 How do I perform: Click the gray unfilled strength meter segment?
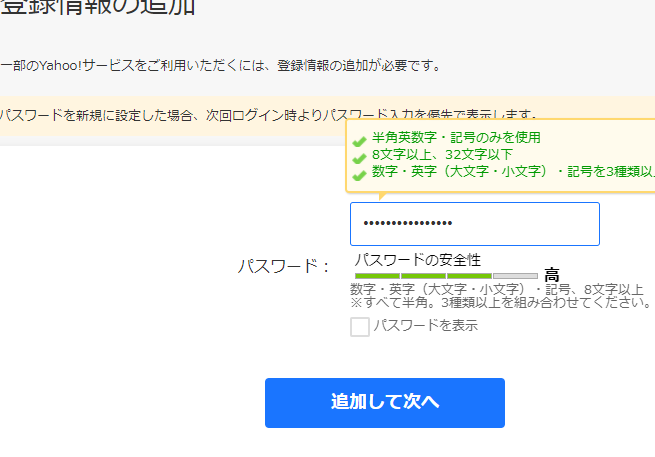[x=515, y=275]
